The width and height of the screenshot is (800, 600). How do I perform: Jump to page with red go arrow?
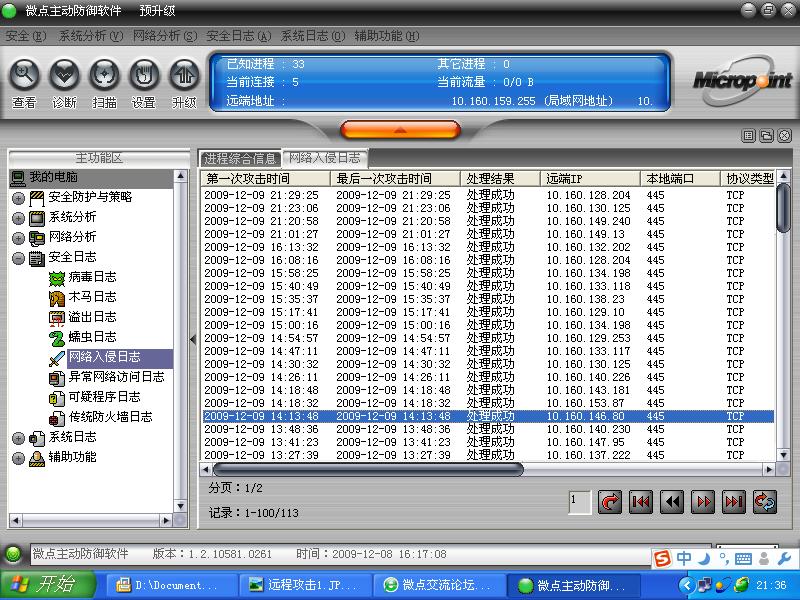(610, 502)
